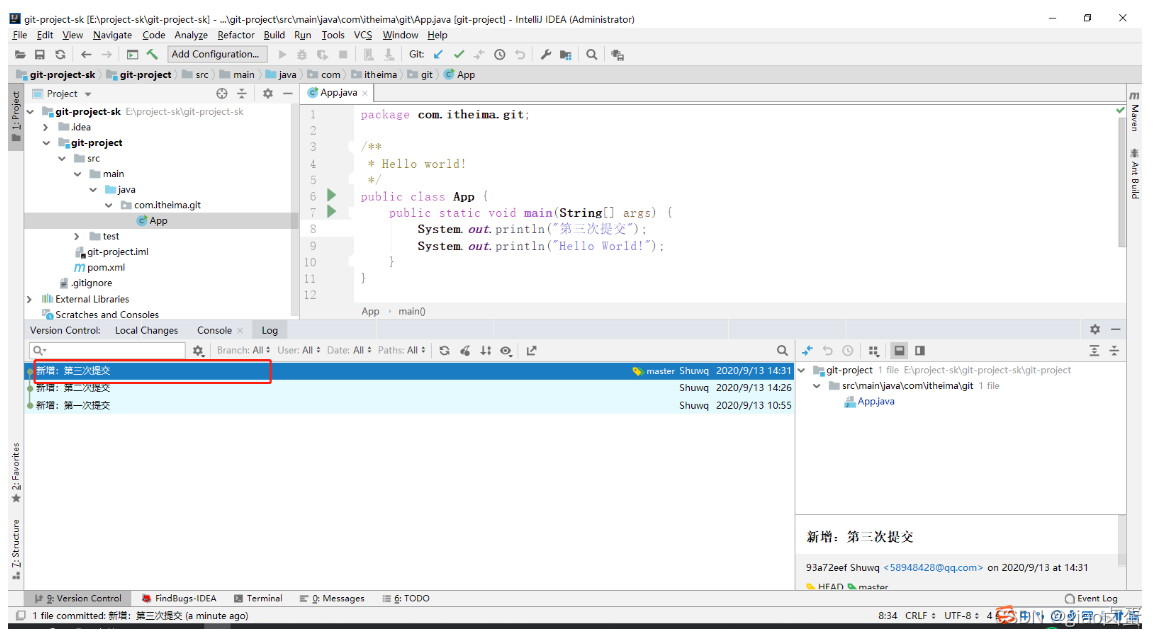This screenshot has height=637, width=1157.
Task: Open Log search options gear dropdown
Action: (198, 351)
